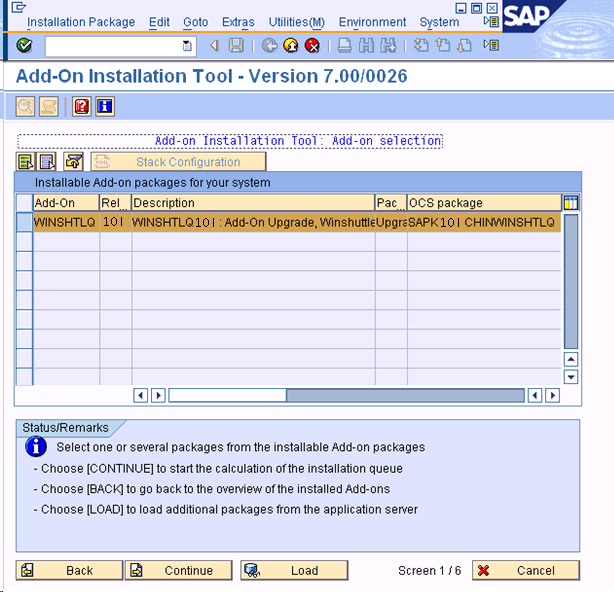Click the WINSHTLQ add-on cell
Viewport: 614px width, 592px height.
pyautogui.click(x=66, y=222)
